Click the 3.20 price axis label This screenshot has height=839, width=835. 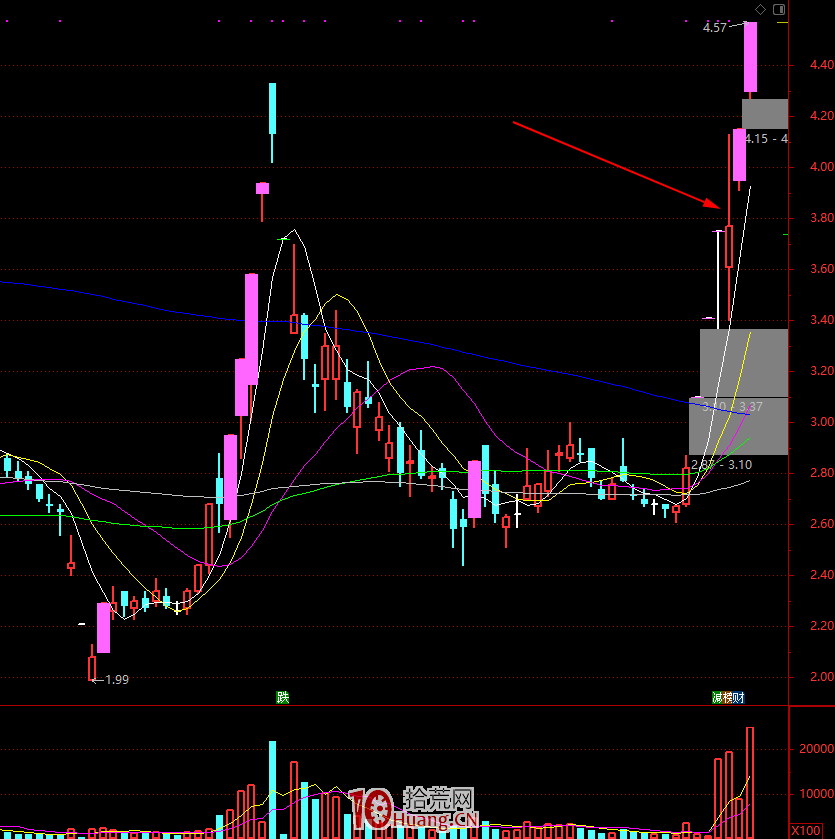[x=822, y=370]
